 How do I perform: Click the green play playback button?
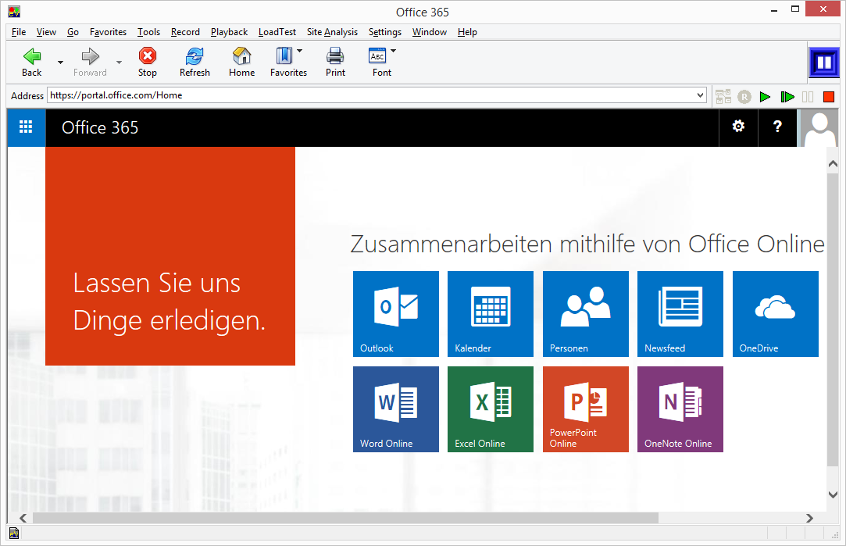coord(765,97)
